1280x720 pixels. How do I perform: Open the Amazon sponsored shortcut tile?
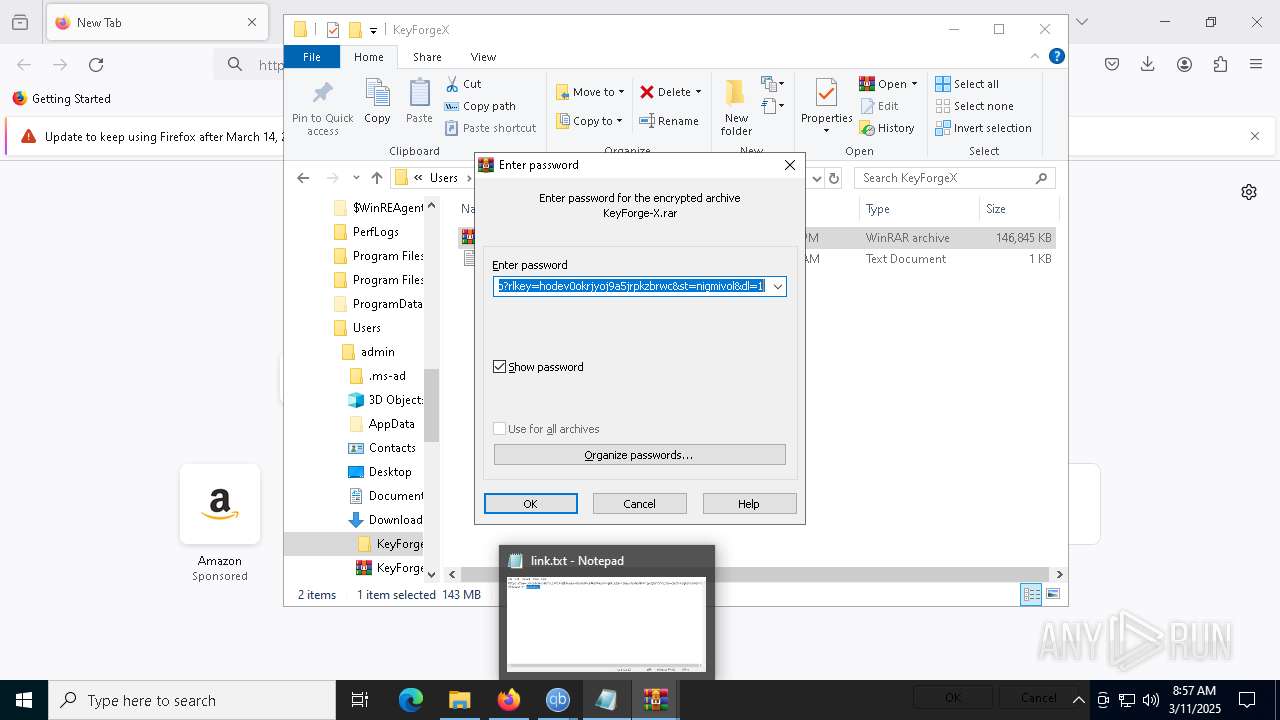coord(220,505)
